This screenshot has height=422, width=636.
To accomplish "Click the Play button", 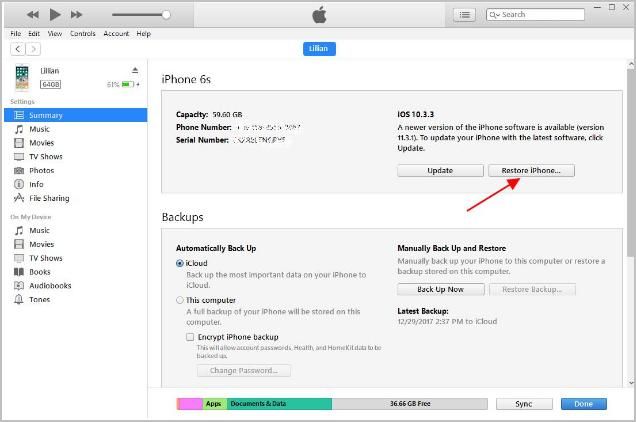I will point(55,14).
